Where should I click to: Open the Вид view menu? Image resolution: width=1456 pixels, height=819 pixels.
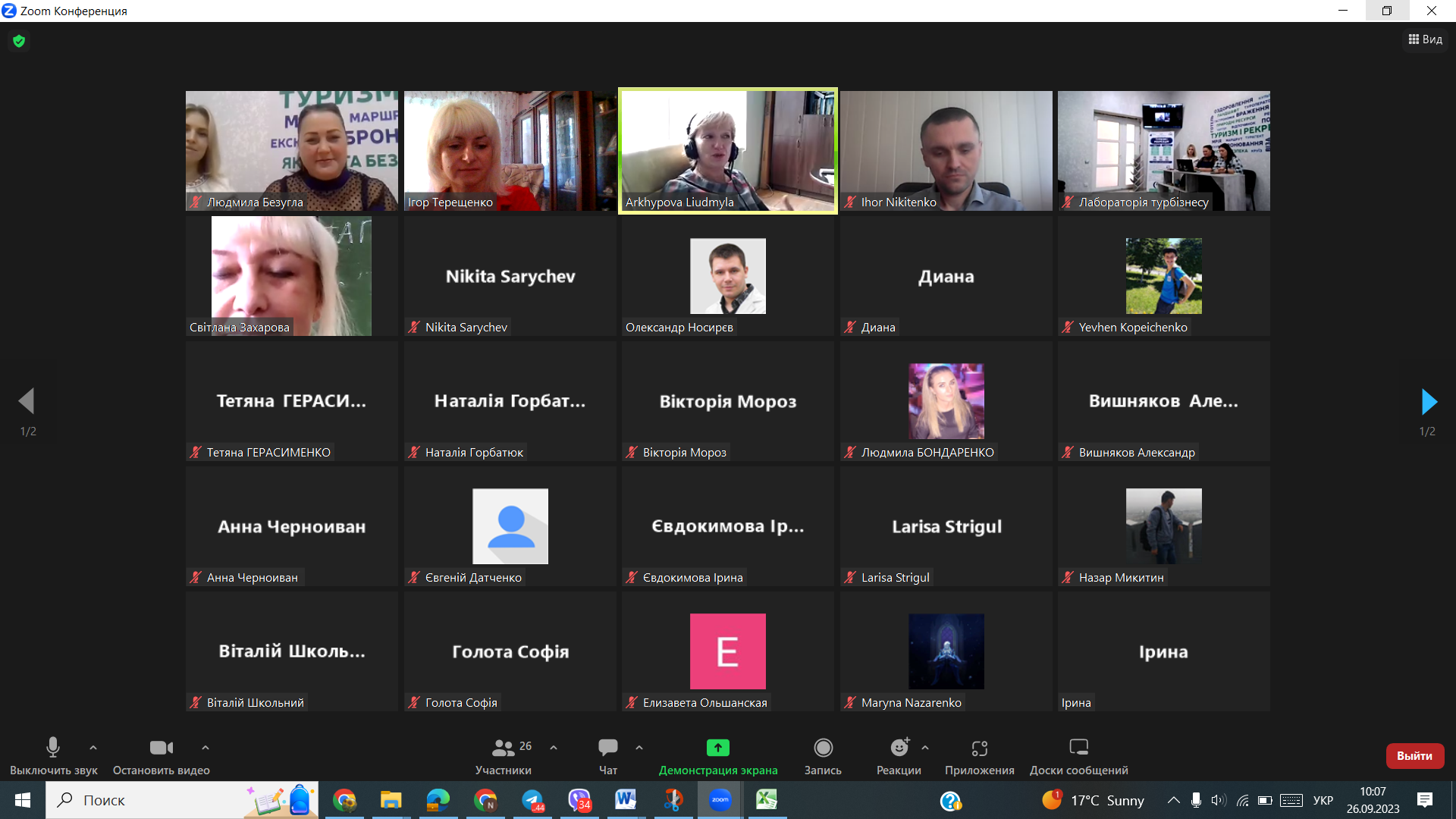1425,39
